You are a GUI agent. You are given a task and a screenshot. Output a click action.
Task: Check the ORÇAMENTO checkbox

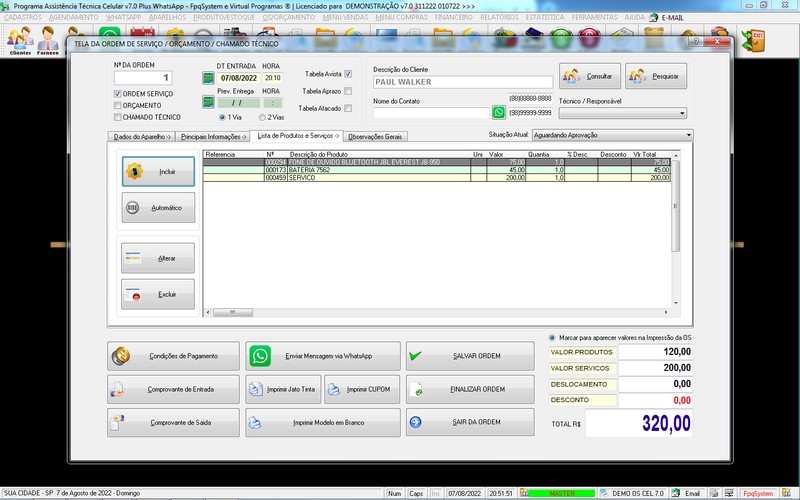pyautogui.click(x=118, y=106)
